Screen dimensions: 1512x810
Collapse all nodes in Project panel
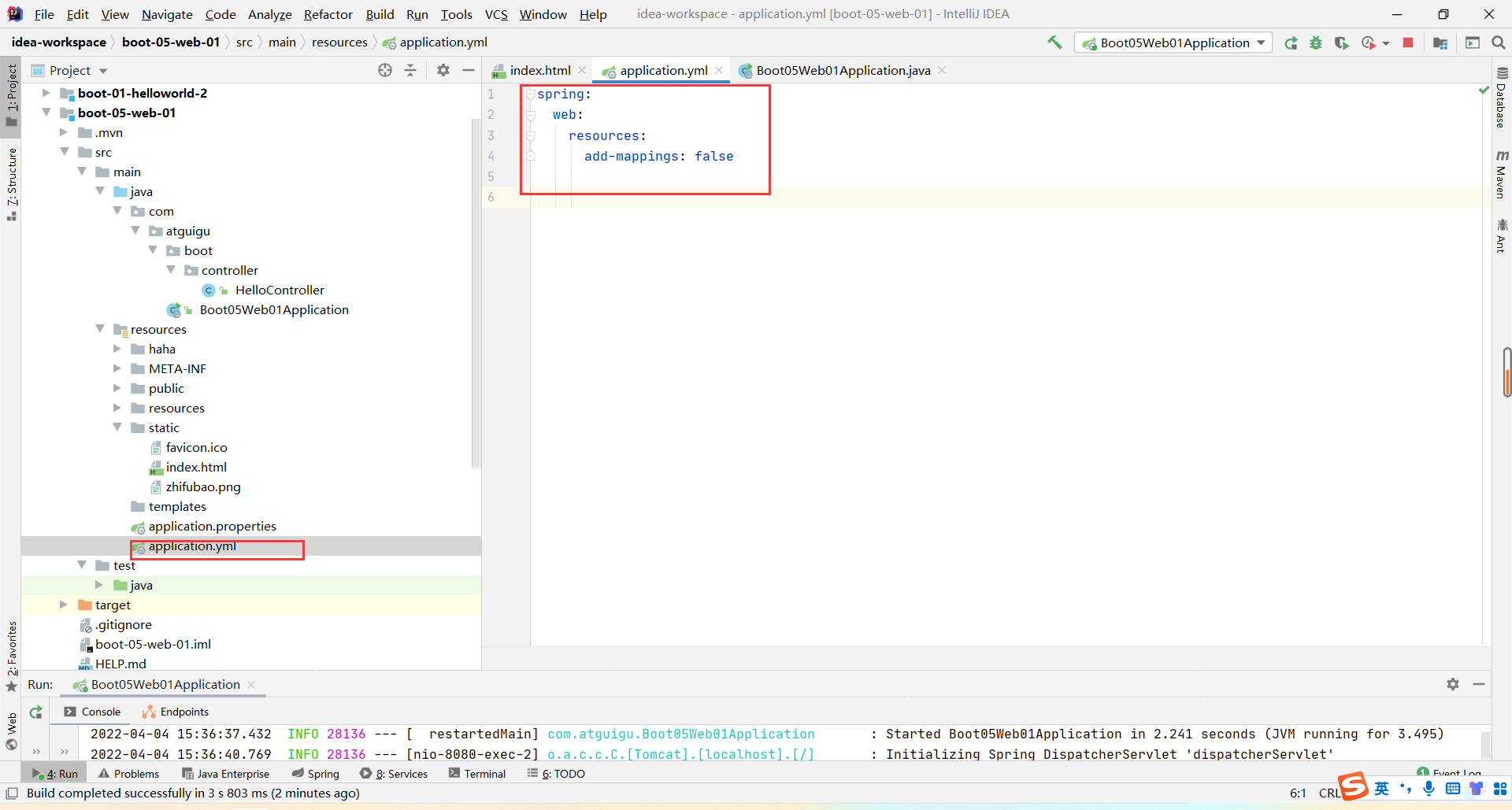tap(410, 70)
